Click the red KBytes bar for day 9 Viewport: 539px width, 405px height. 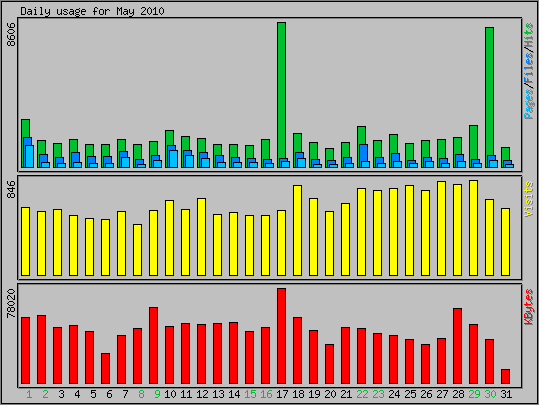154,346
